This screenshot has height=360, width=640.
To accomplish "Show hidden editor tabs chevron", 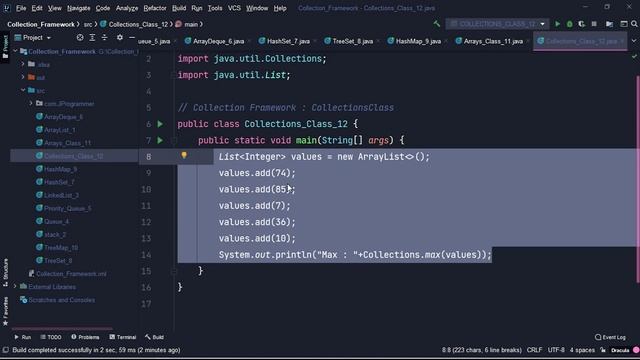I will [x=634, y=41].
